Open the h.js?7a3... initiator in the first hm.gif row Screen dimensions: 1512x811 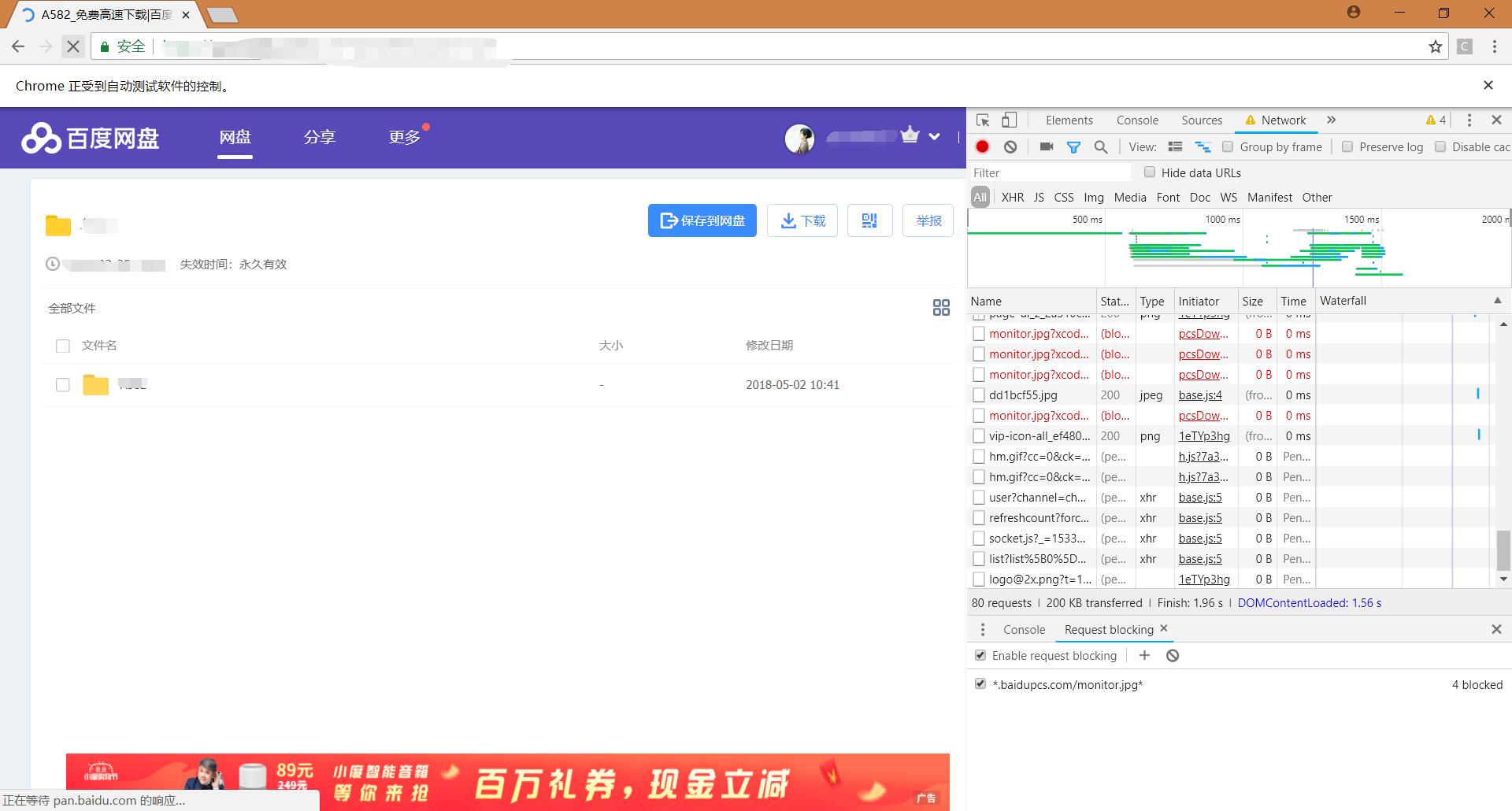click(x=1203, y=457)
